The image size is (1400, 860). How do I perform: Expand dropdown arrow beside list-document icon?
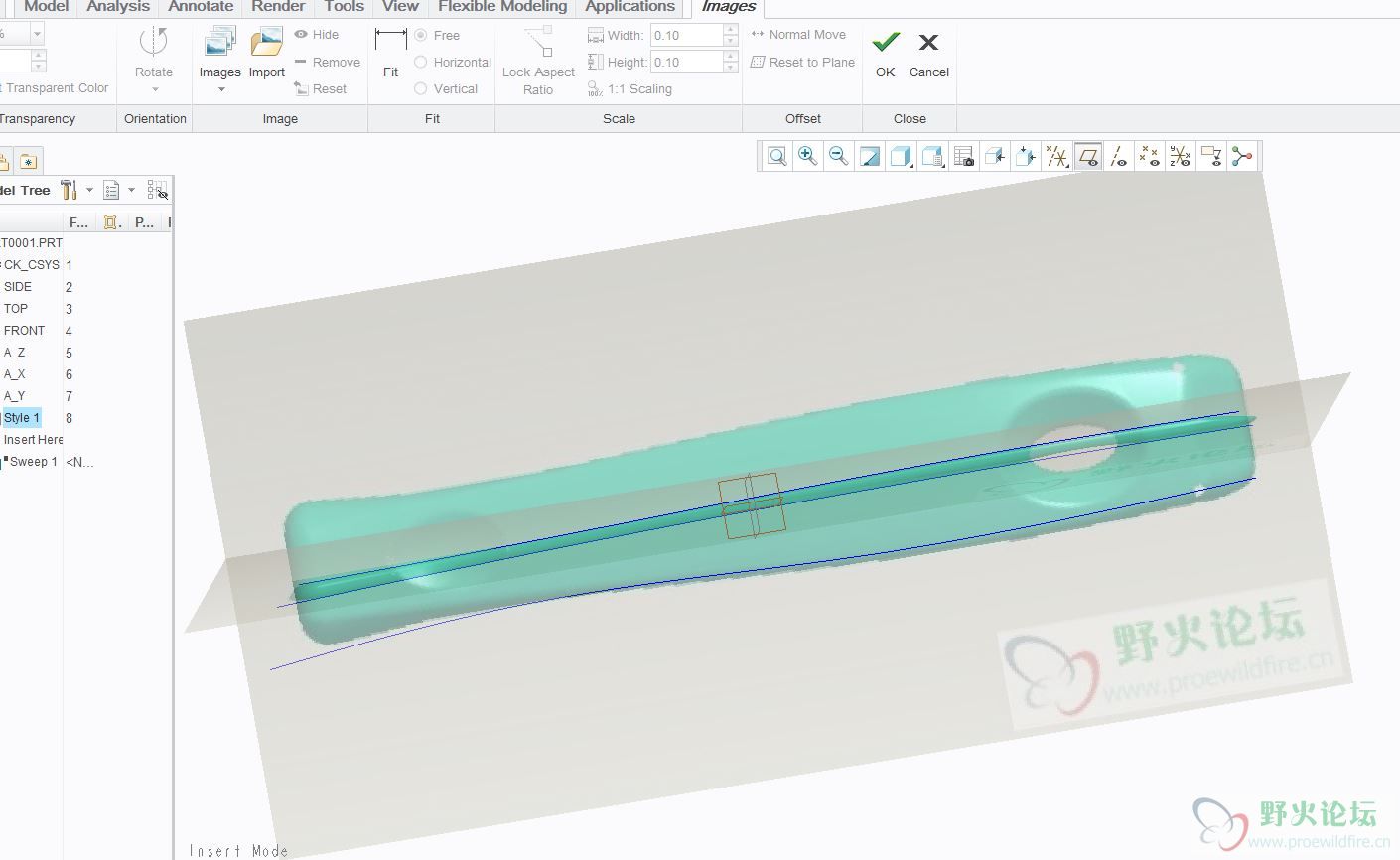click(x=131, y=190)
